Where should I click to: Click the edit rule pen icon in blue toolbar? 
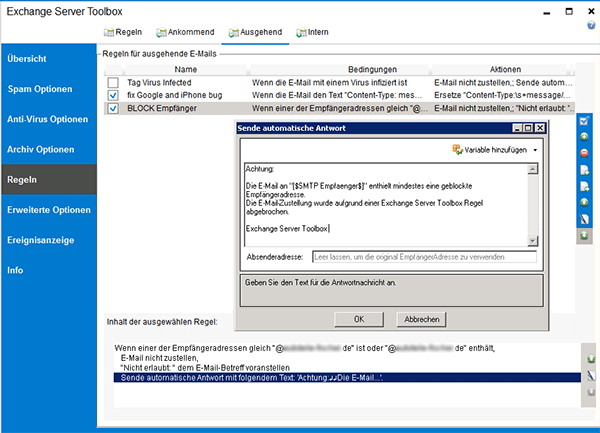tap(584, 219)
